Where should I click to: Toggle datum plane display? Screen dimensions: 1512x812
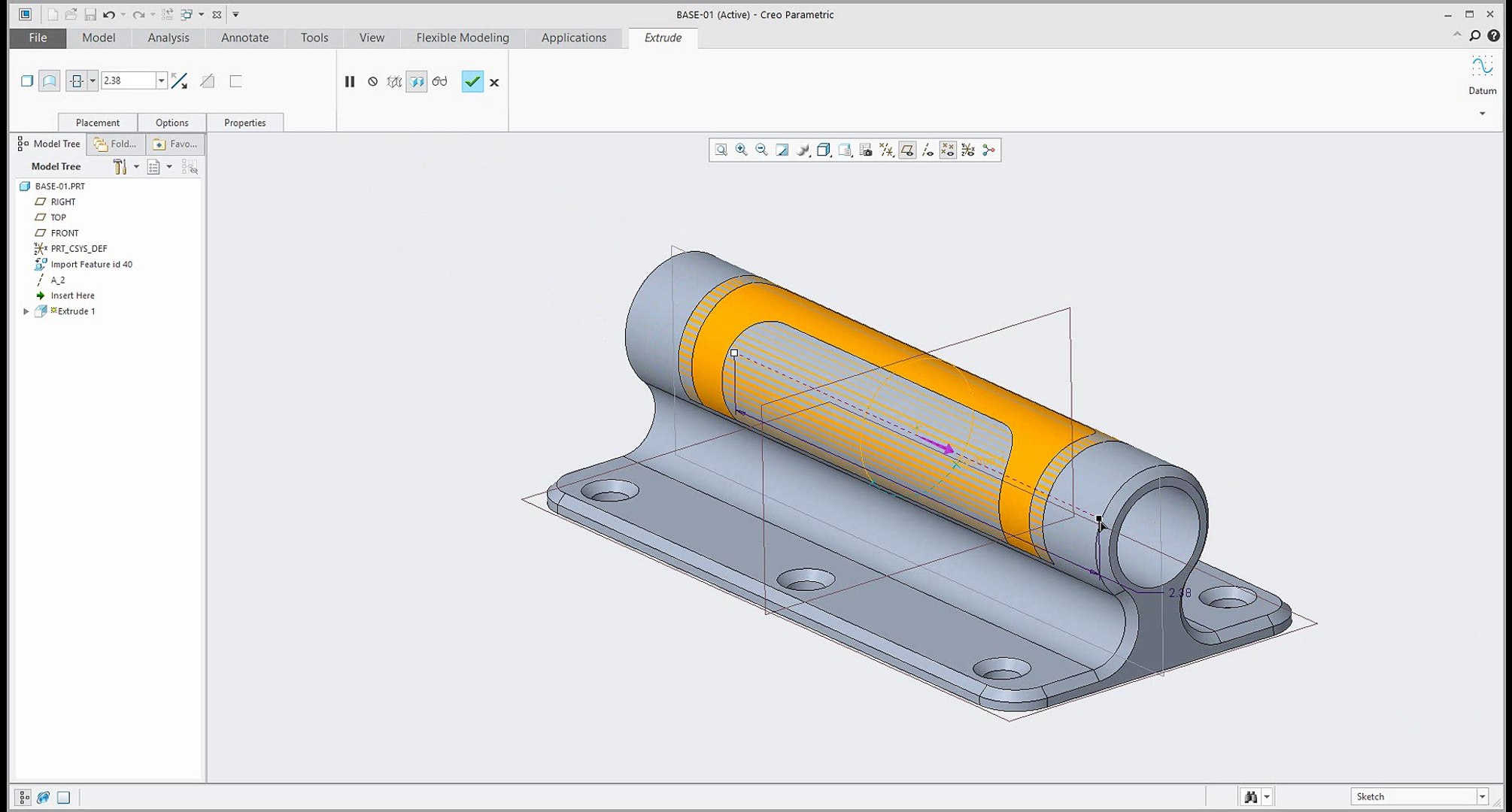coord(907,150)
